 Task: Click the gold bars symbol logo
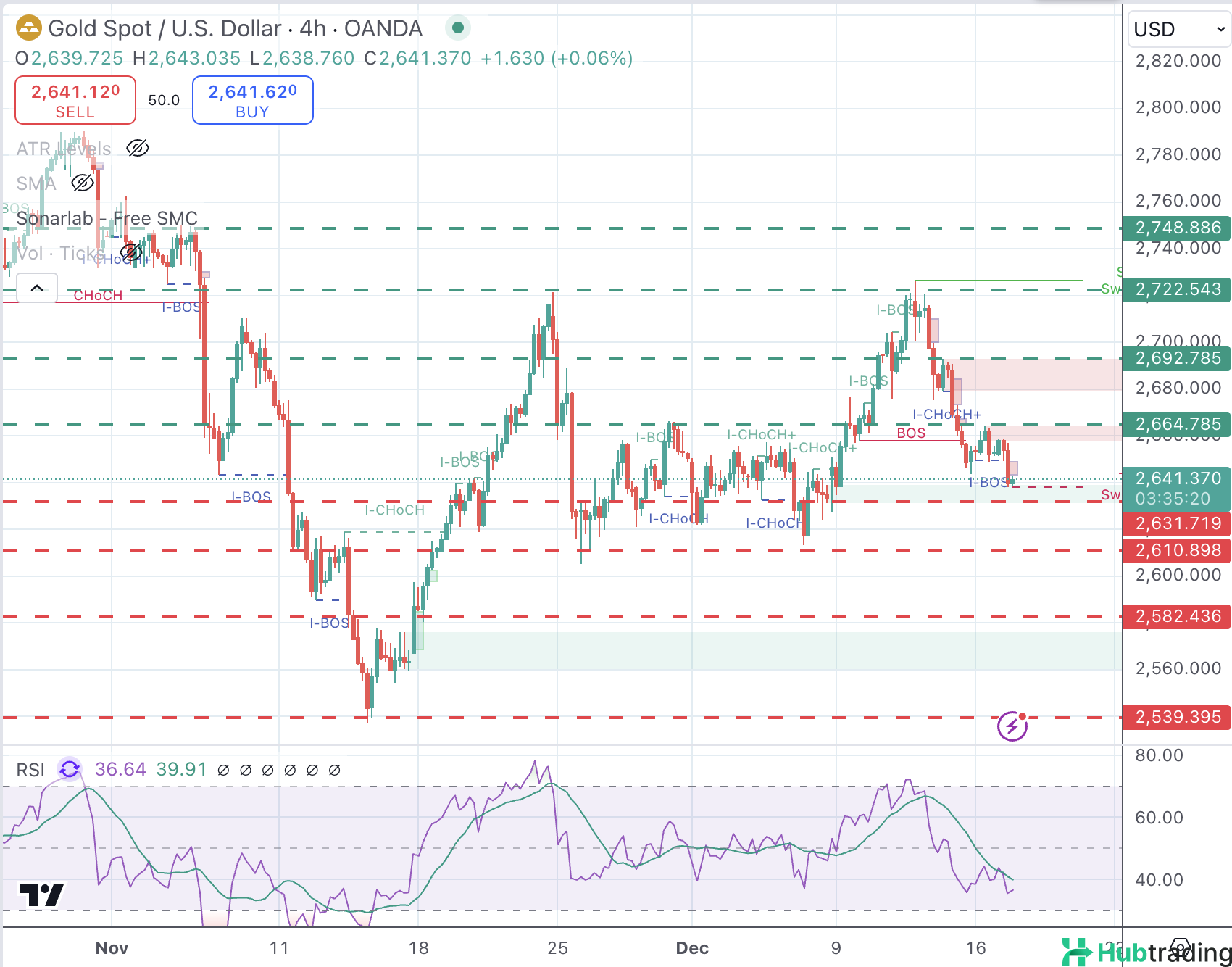29,29
